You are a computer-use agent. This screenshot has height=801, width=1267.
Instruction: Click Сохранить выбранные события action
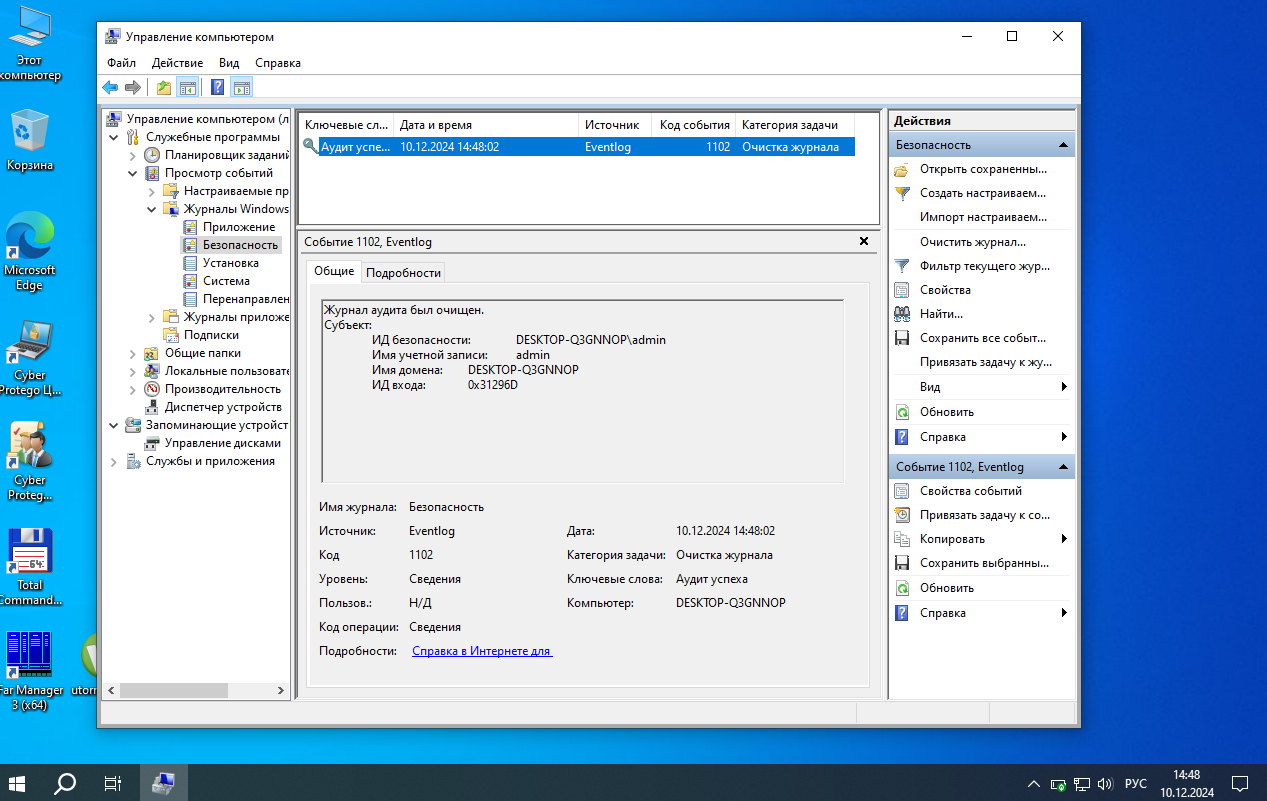(x=984, y=563)
